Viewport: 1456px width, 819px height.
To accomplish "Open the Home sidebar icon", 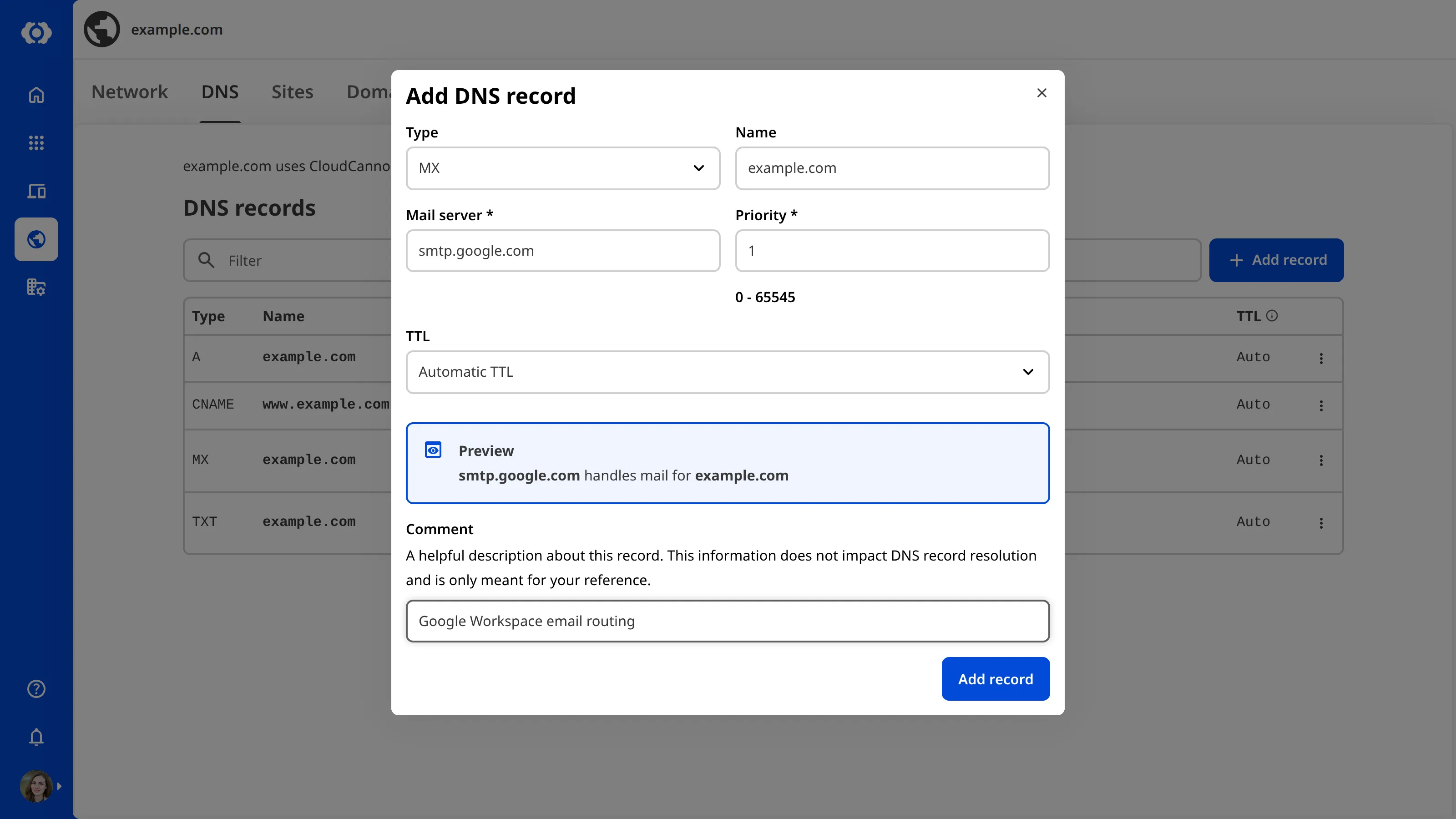I will [36, 95].
